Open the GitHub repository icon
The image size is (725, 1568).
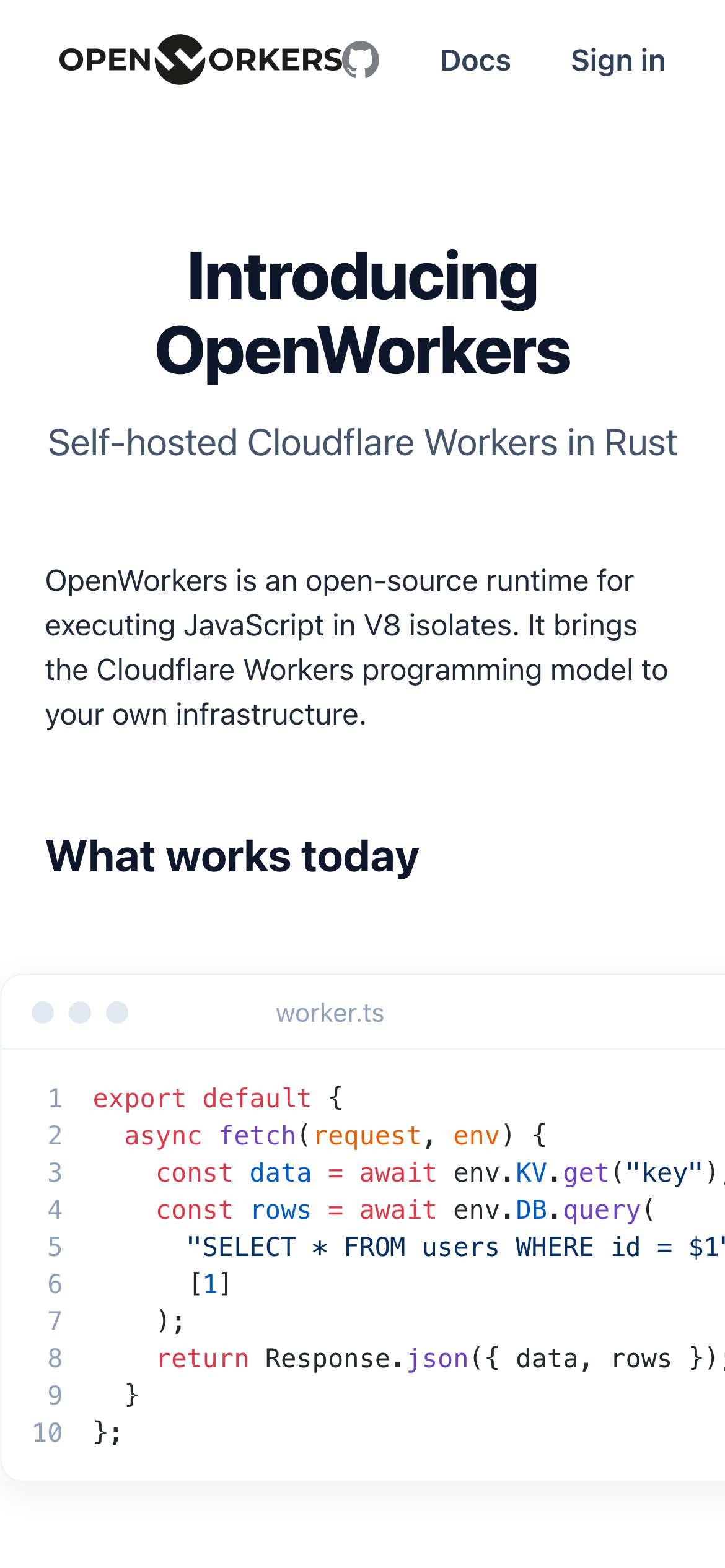point(361,60)
